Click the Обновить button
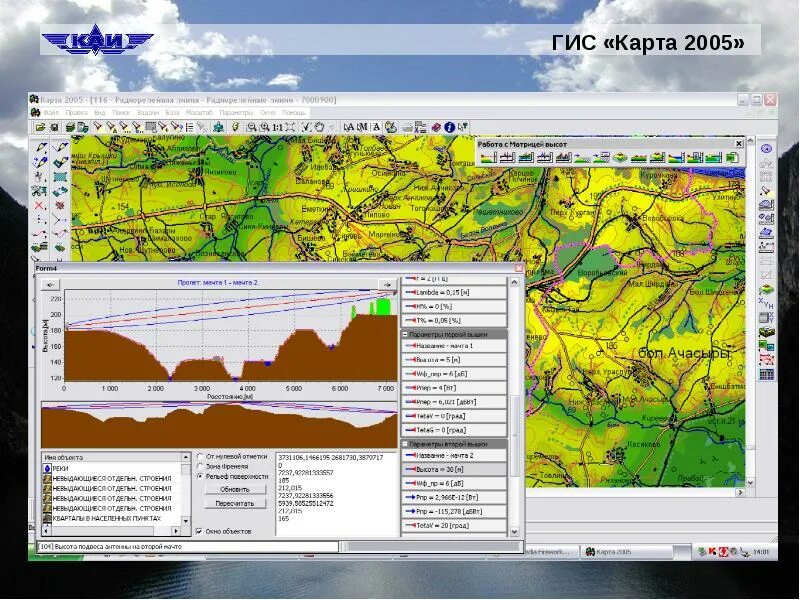800x600 pixels. coord(235,489)
